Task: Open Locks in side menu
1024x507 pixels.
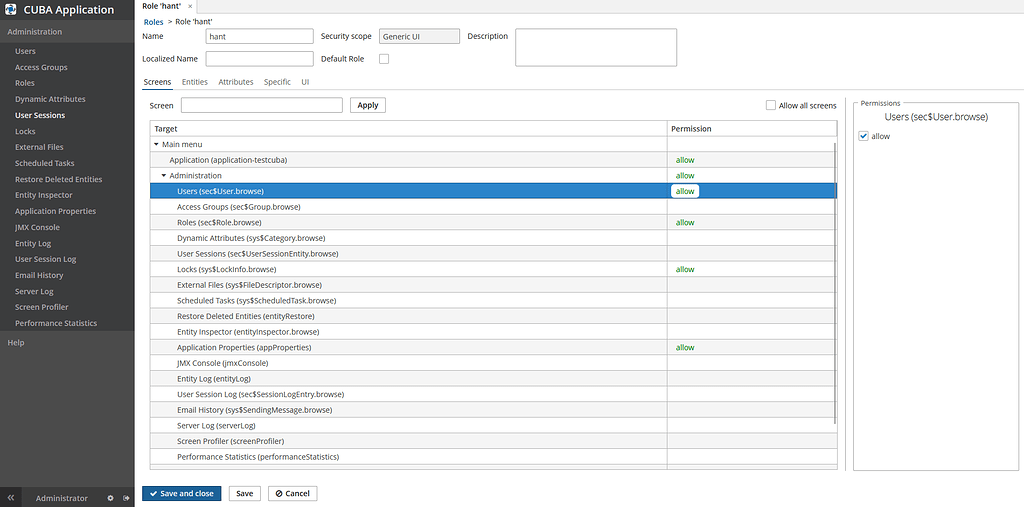Action: click(x=25, y=131)
